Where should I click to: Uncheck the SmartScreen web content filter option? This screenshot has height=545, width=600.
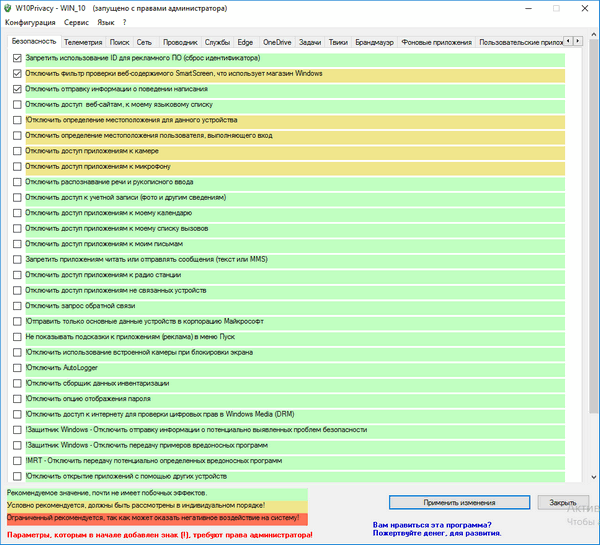tap(17, 74)
